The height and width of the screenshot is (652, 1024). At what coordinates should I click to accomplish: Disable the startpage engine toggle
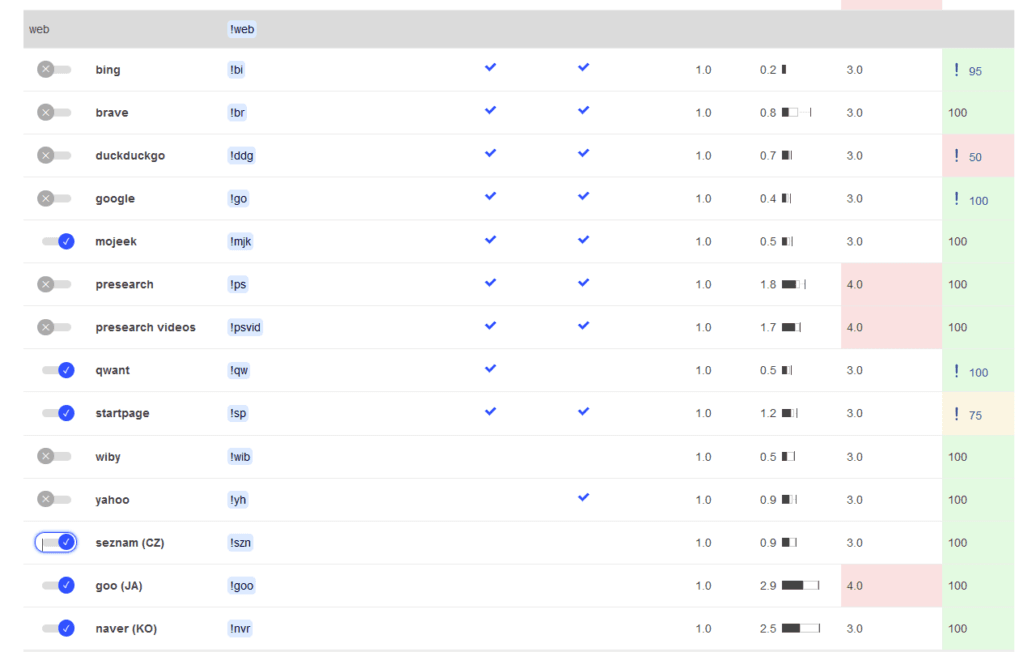coord(58,413)
